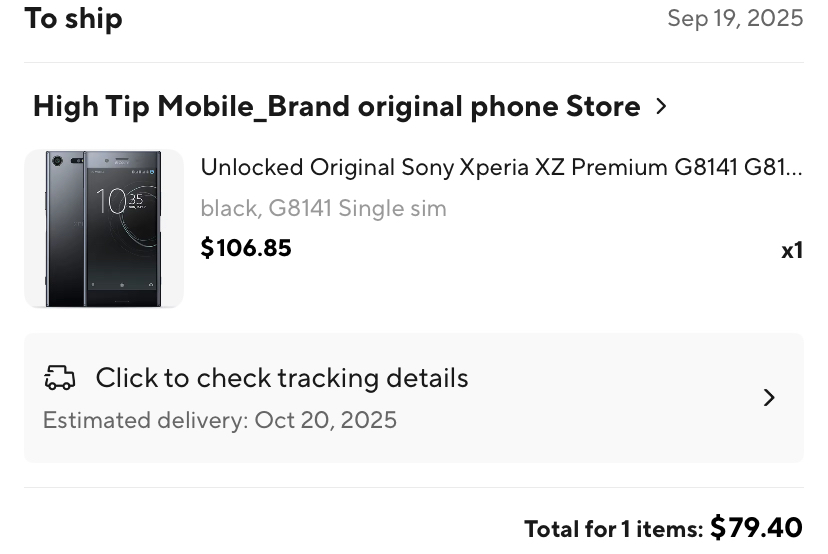Click the "Mobile_Brand" part of the store name

pyautogui.click(x=254, y=106)
